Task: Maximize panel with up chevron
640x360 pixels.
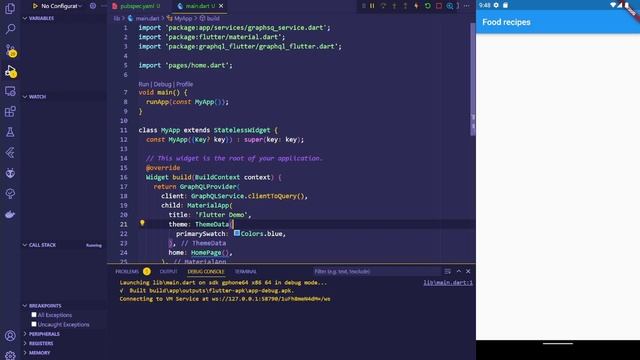Action: click(458, 271)
